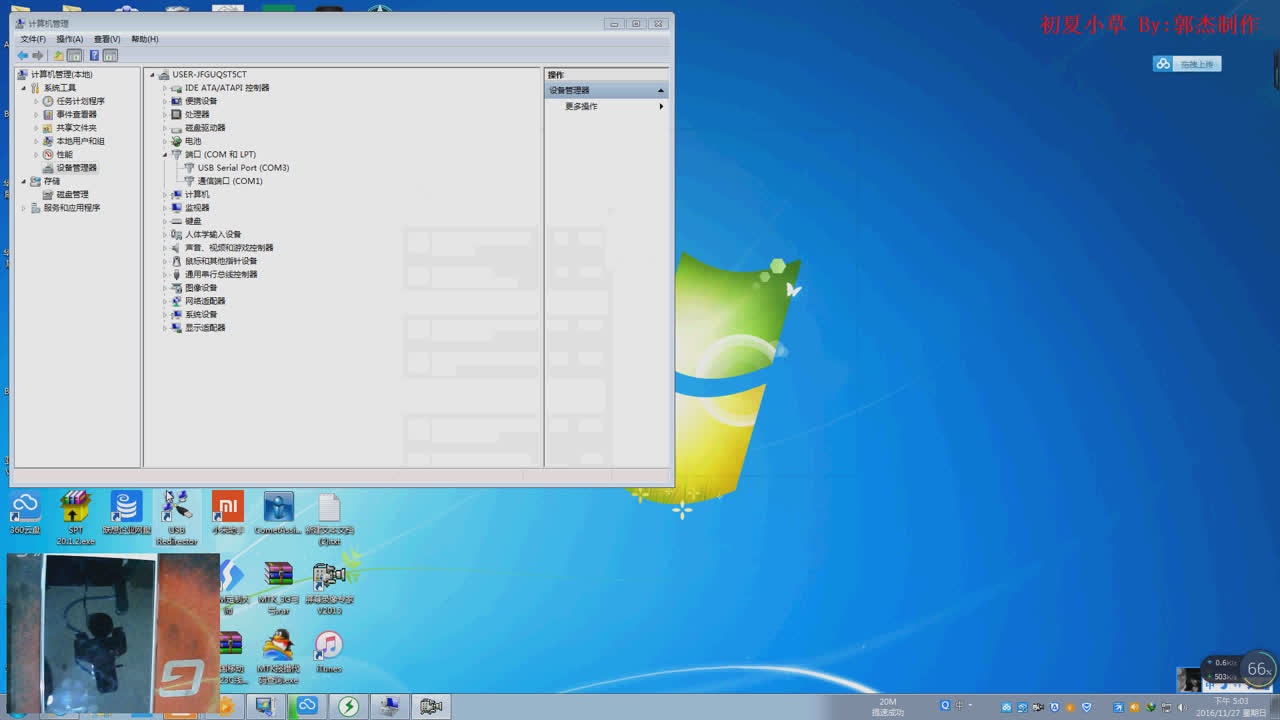Screen dimensions: 1280x720
Task: Click the Up one level folder icon
Action: point(59,56)
